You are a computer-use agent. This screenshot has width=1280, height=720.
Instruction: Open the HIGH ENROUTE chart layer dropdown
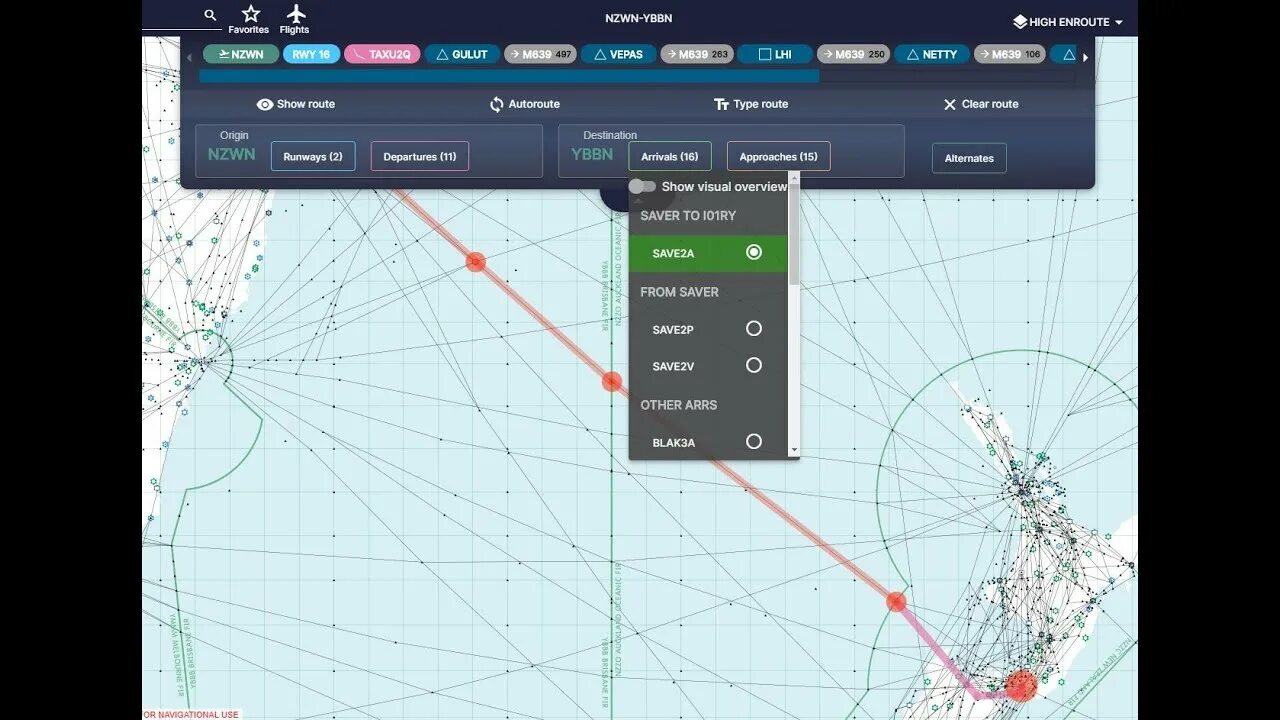1068,22
